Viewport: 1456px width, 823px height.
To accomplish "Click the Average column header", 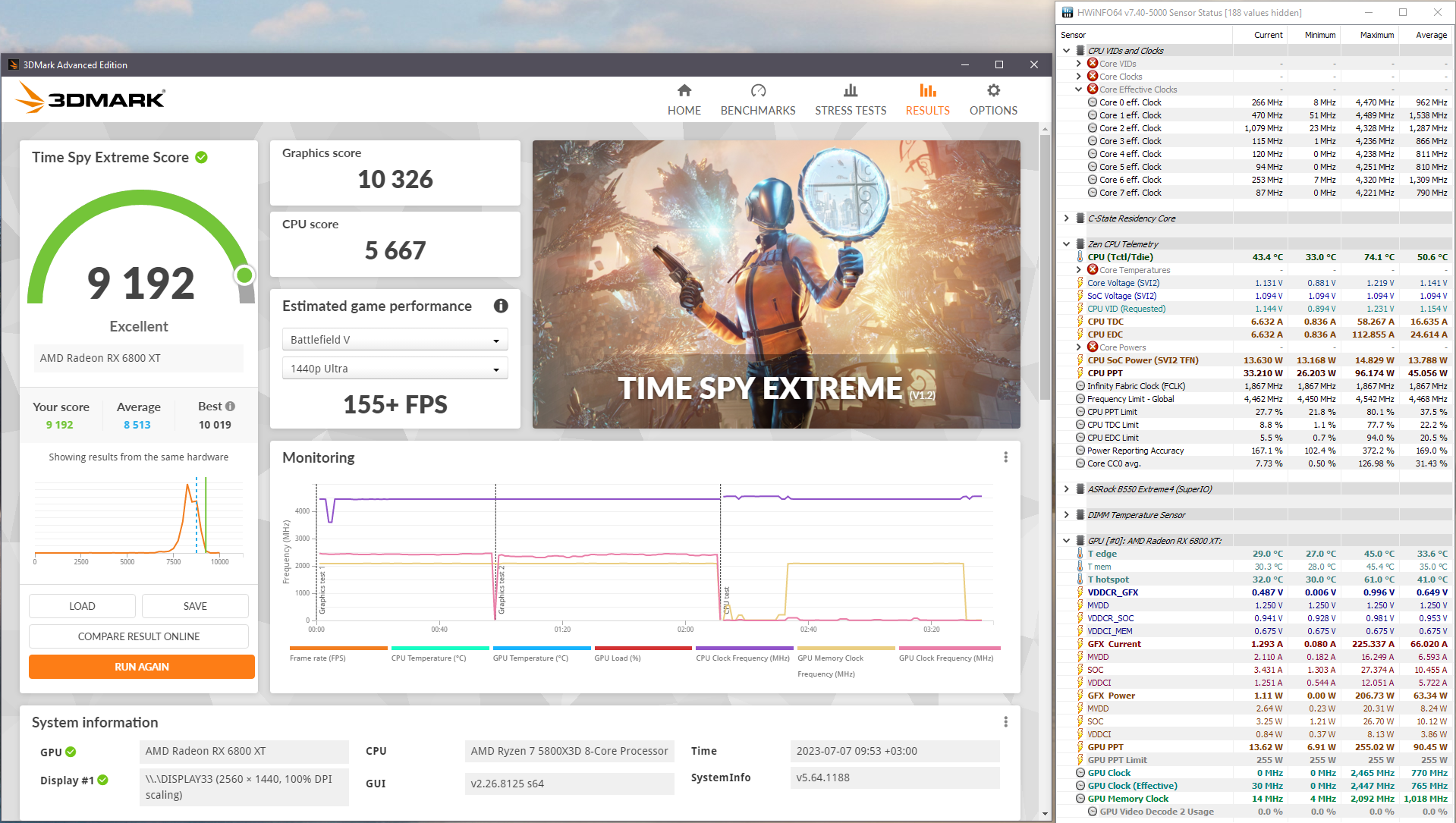I will (x=1424, y=35).
